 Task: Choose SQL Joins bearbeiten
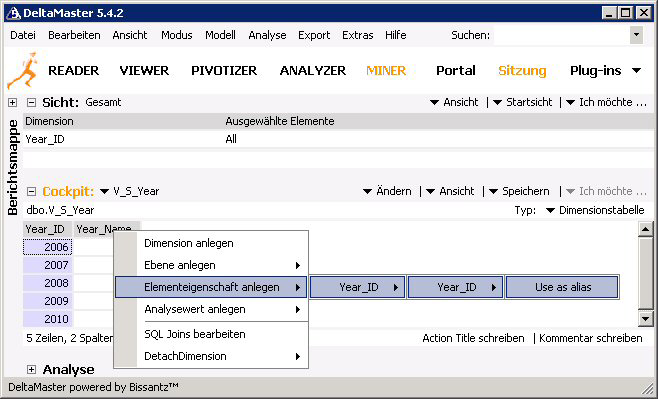[211, 334]
